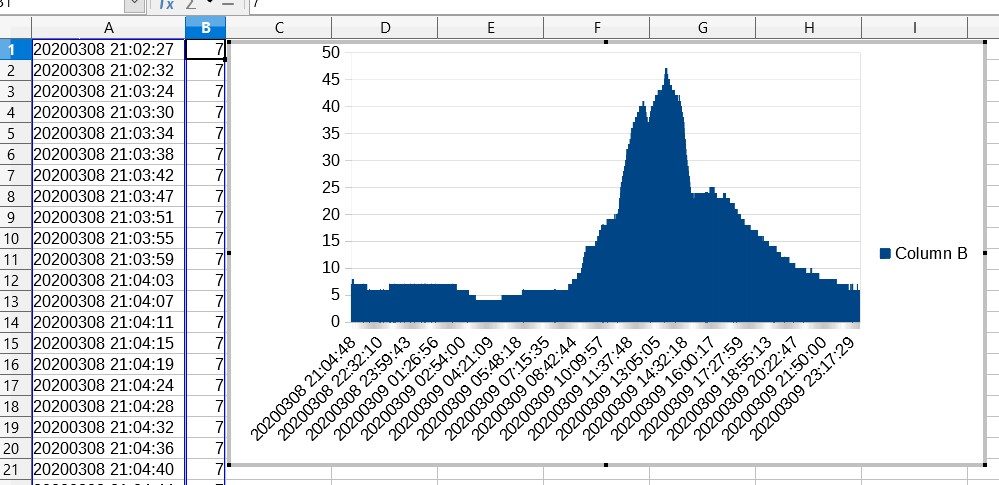The image size is (999, 485).
Task: Select the row 21 header
Action: point(14,470)
